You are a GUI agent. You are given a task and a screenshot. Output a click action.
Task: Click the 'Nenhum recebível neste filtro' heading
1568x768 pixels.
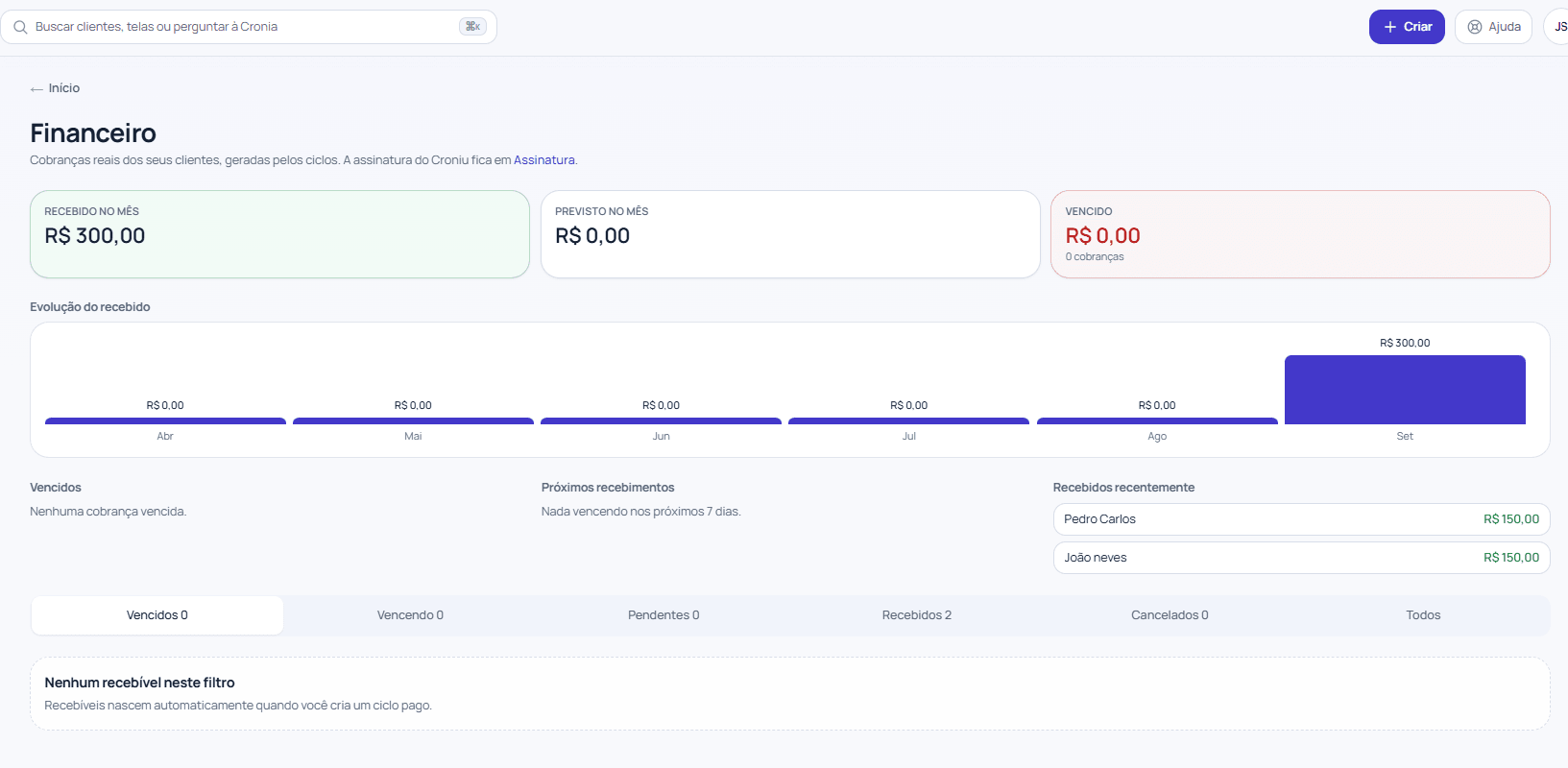point(139,683)
